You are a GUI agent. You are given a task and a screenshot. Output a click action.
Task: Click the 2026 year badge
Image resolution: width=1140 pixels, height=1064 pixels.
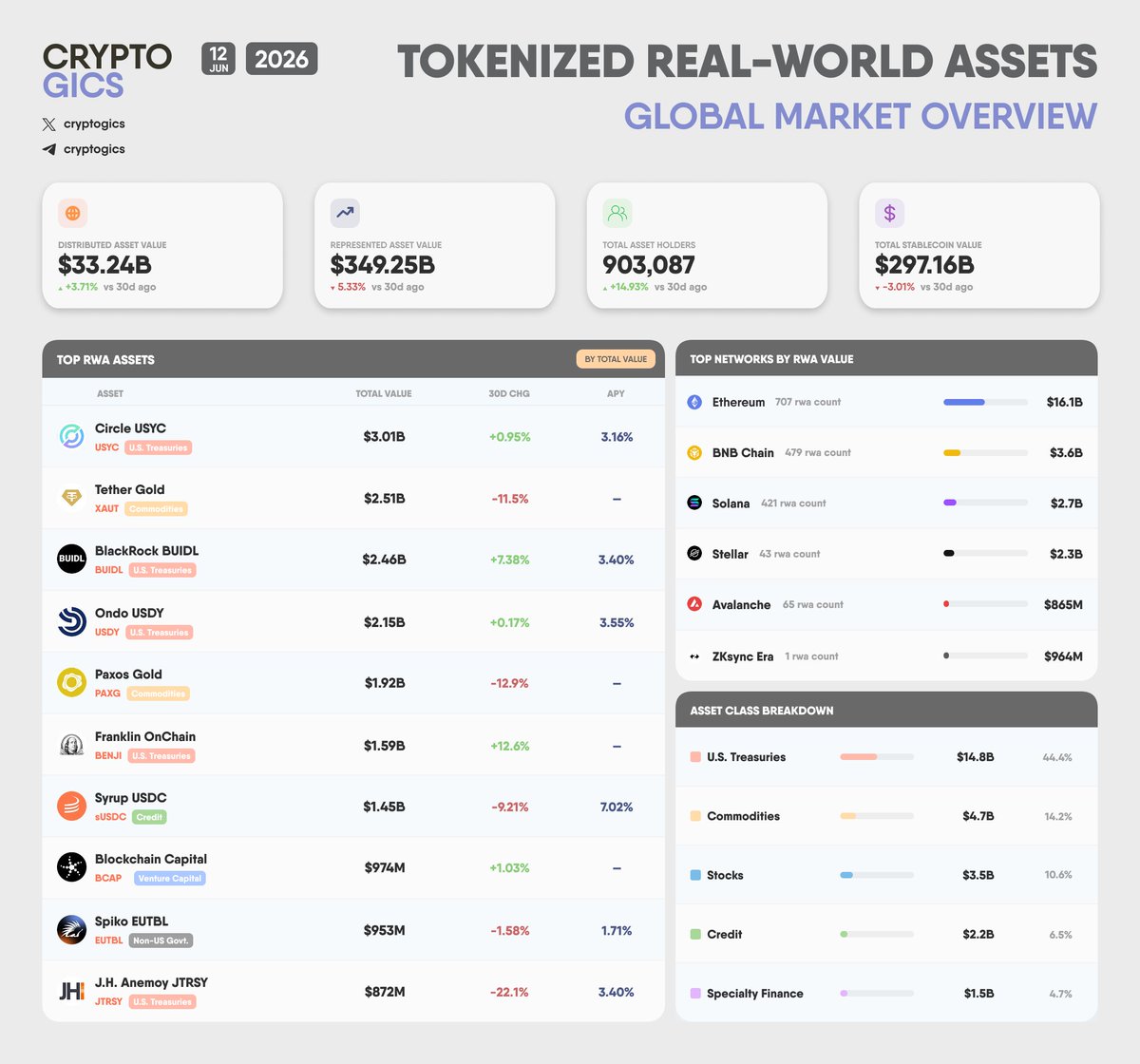[281, 59]
